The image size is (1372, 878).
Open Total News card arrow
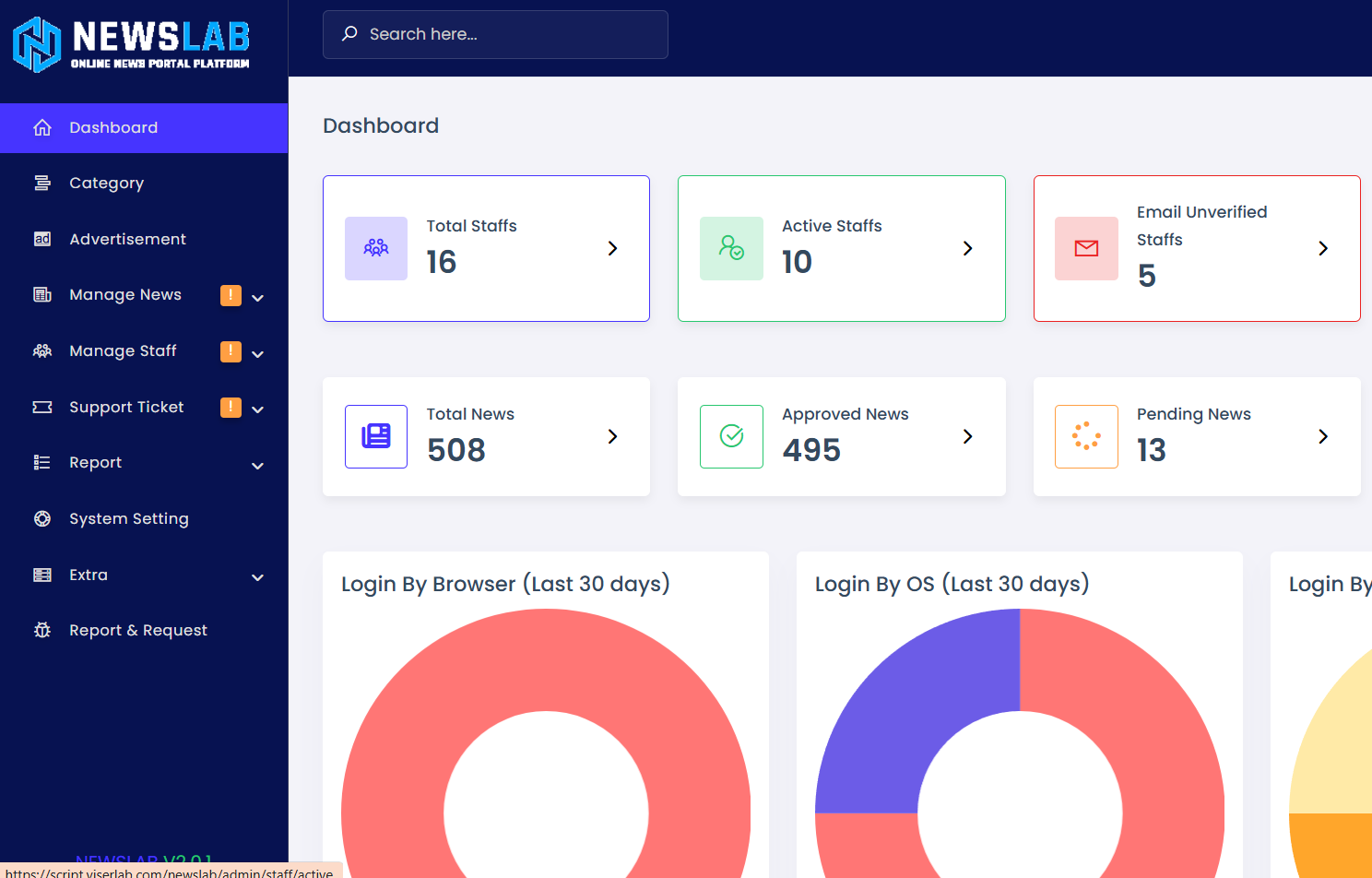click(613, 436)
